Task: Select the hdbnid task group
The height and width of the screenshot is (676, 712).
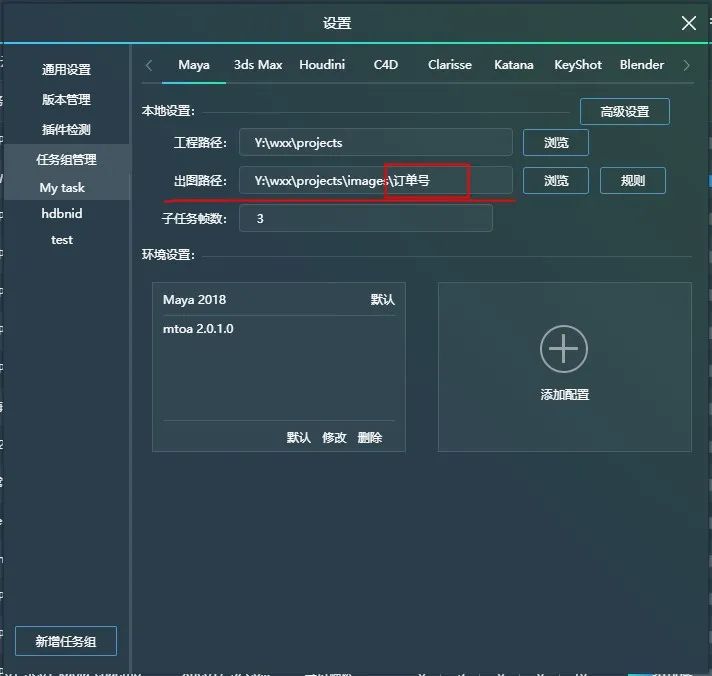Action: [x=62, y=214]
